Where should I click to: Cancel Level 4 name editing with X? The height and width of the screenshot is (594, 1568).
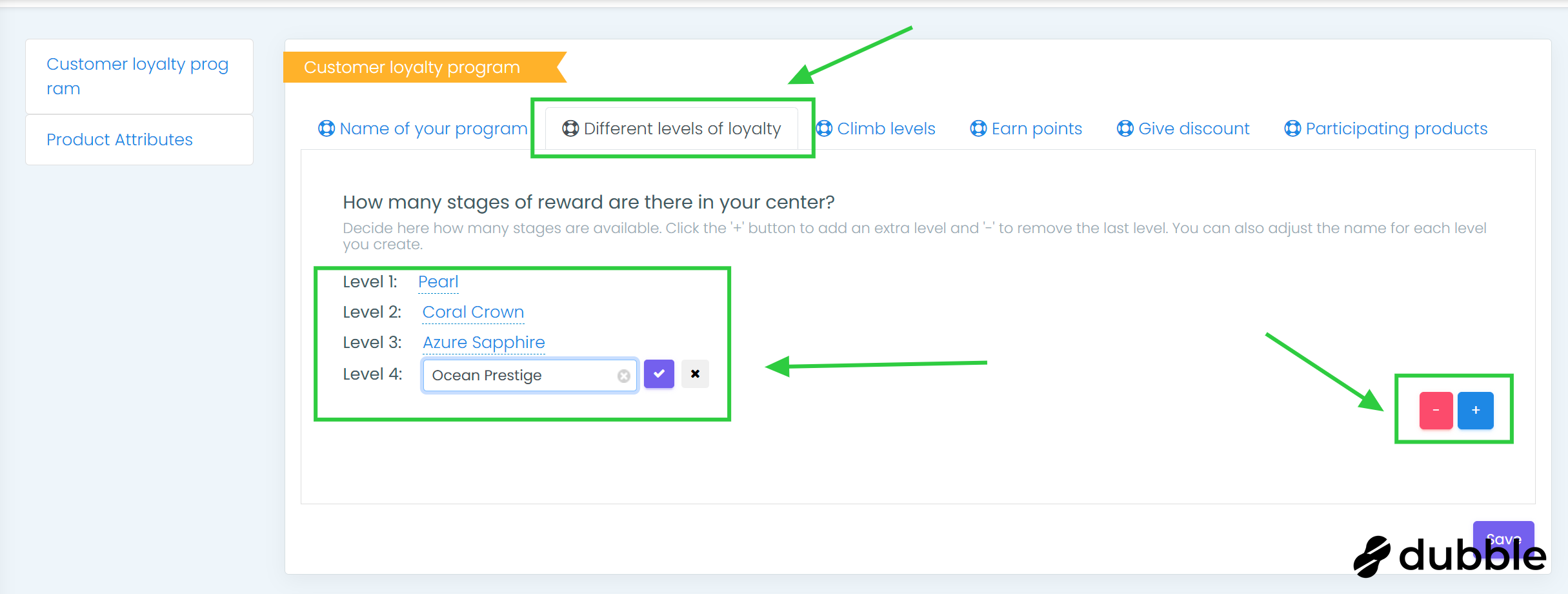(x=695, y=374)
